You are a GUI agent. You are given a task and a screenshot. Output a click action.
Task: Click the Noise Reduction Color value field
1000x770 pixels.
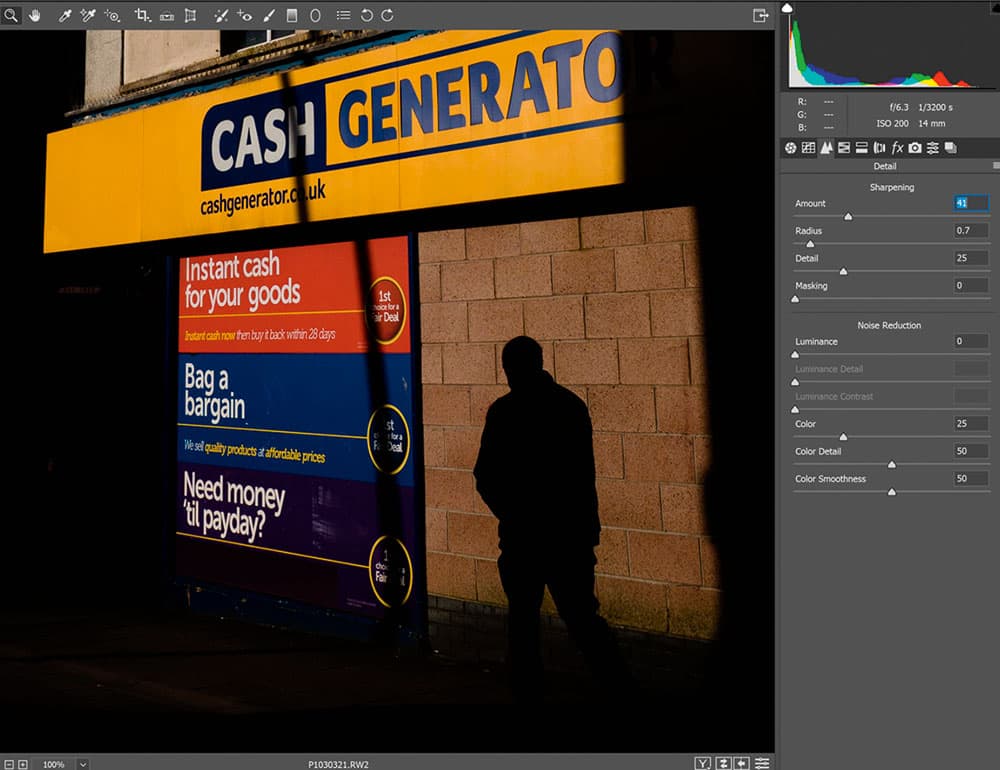pyautogui.click(x=971, y=423)
